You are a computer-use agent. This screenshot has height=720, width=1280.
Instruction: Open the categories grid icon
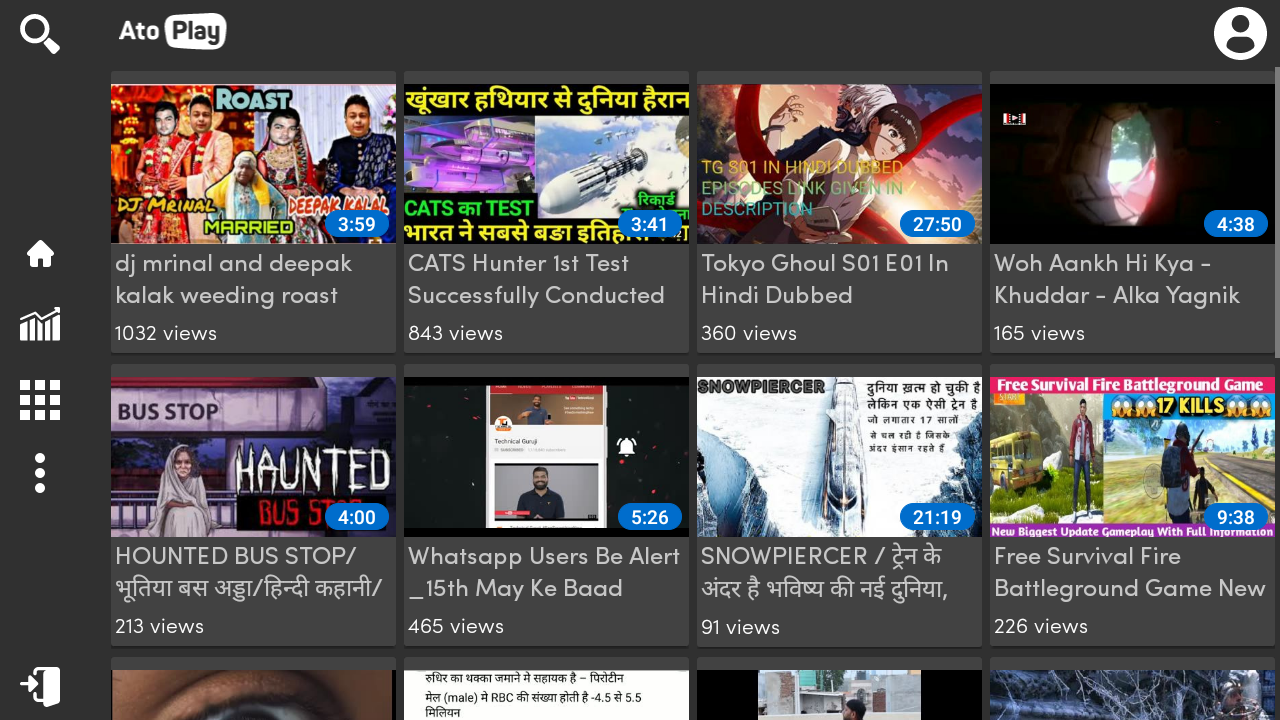(x=40, y=400)
